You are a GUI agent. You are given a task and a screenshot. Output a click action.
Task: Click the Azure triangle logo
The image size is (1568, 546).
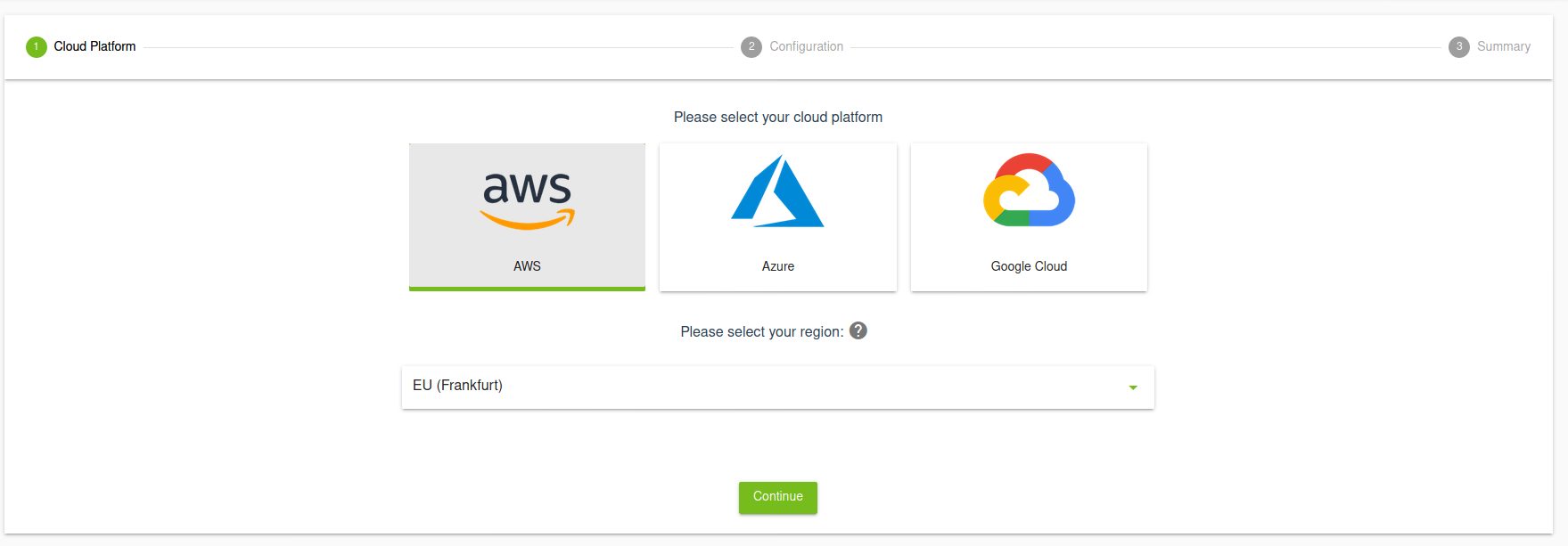point(777,192)
